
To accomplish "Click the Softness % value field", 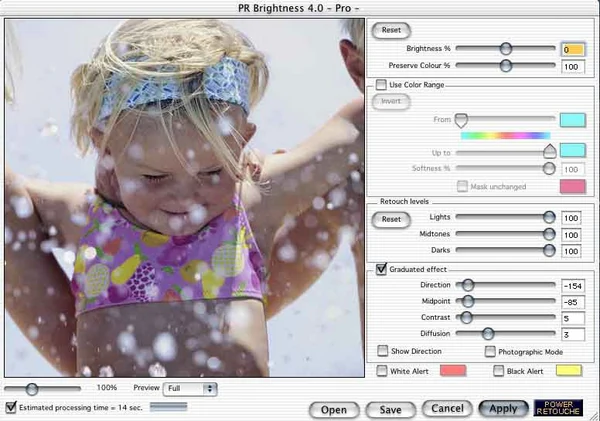I will coord(573,169).
